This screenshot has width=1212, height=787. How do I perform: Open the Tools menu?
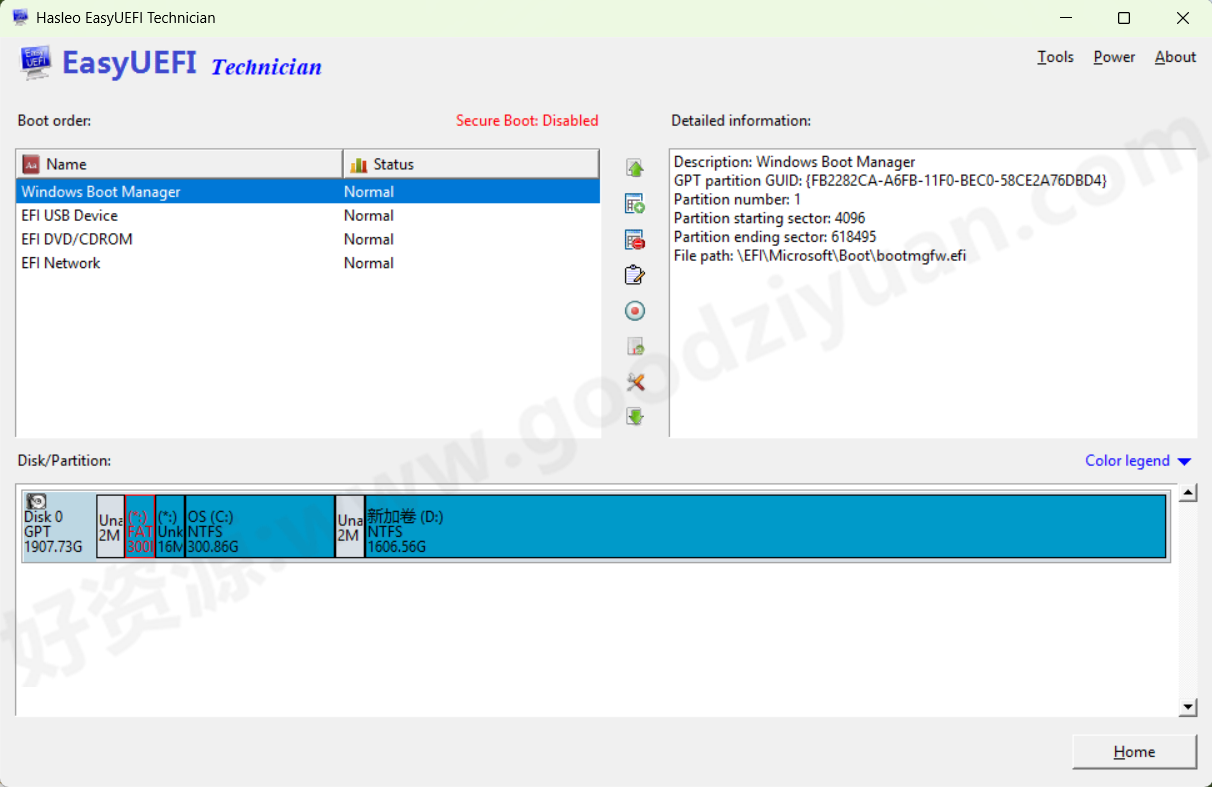1055,57
